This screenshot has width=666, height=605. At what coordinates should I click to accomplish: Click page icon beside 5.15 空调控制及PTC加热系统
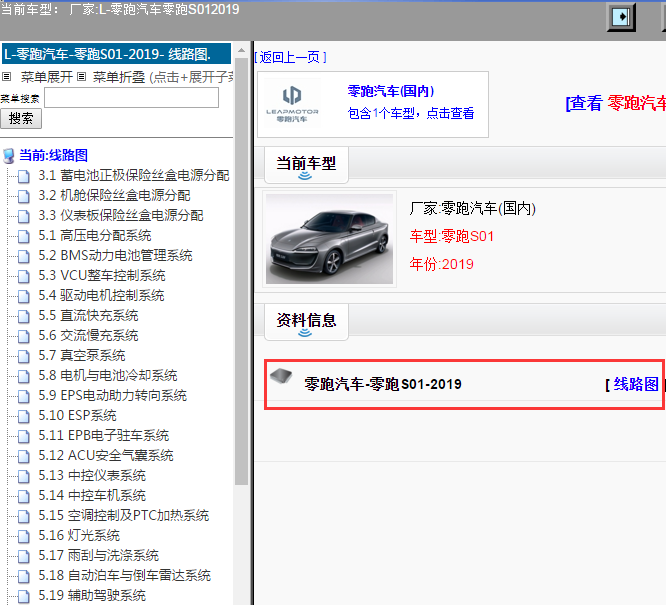click(x=24, y=515)
